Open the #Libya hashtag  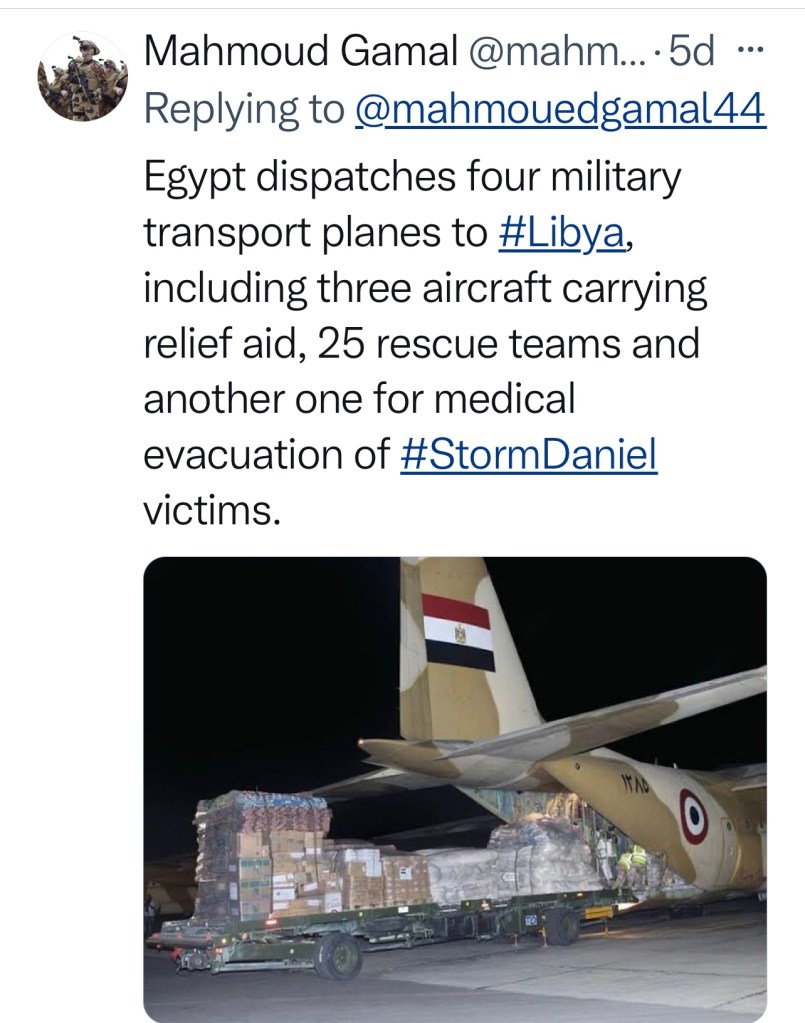564,234
